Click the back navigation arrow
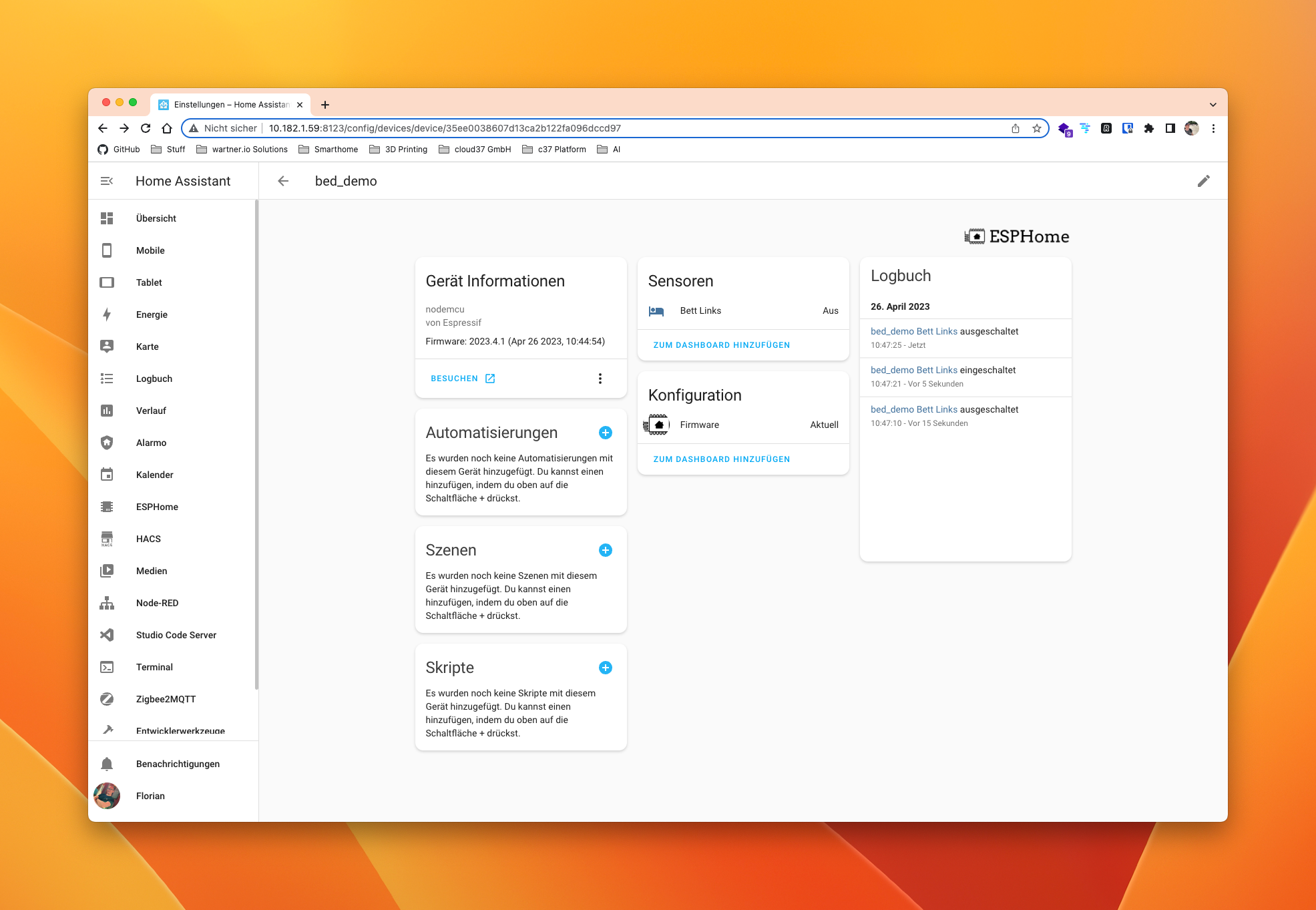 [x=283, y=181]
